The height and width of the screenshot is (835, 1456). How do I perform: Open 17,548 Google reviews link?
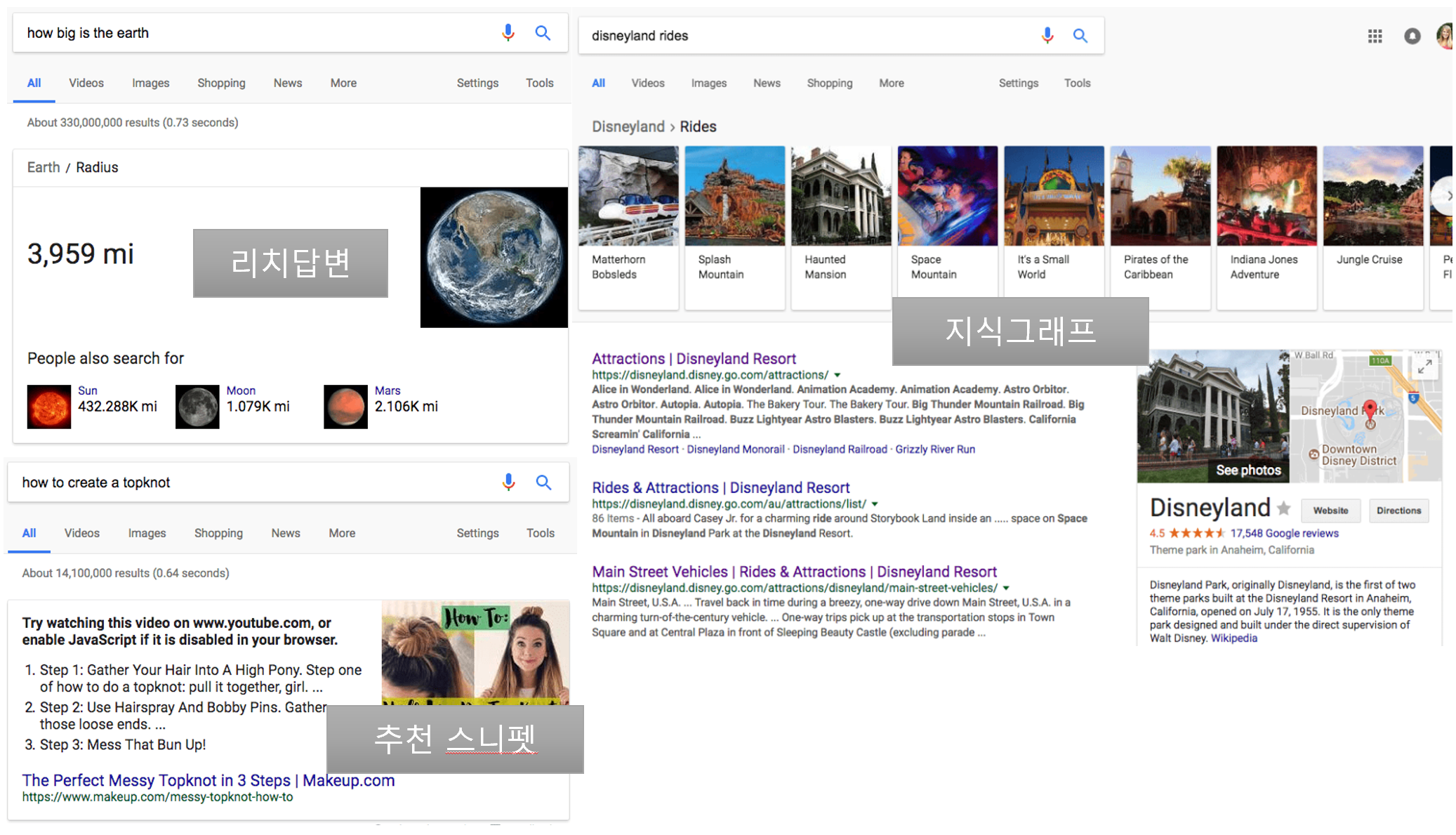click(1284, 533)
